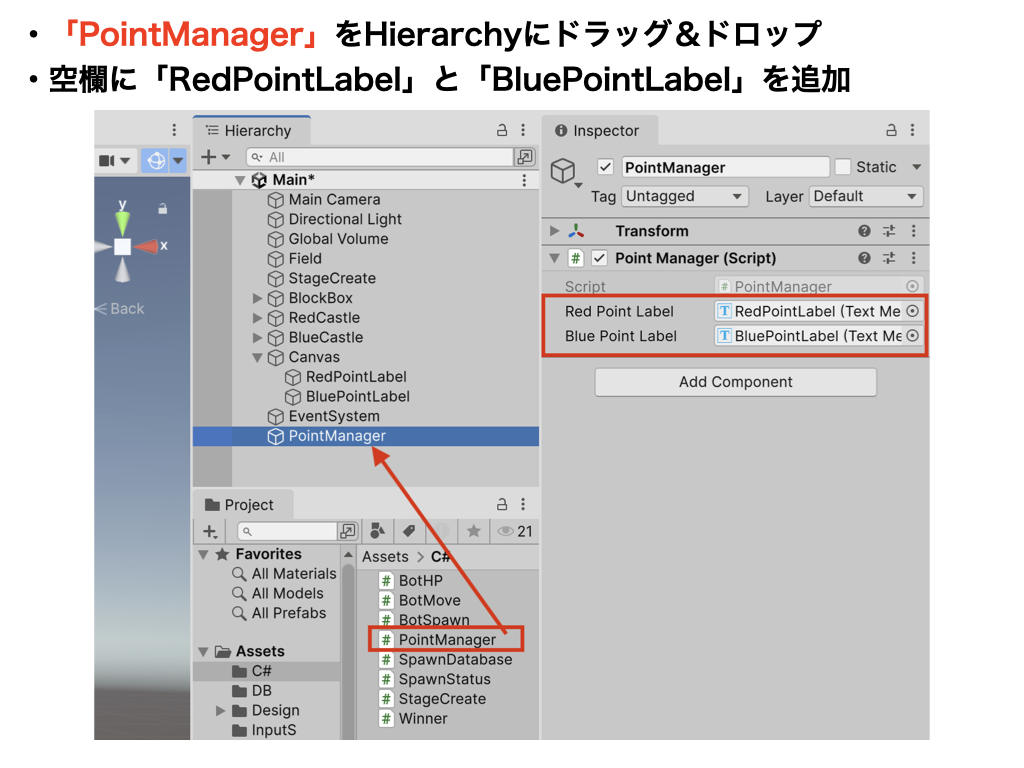Click the PointManager name field
The width and height of the screenshot is (1024, 768).
point(725,167)
